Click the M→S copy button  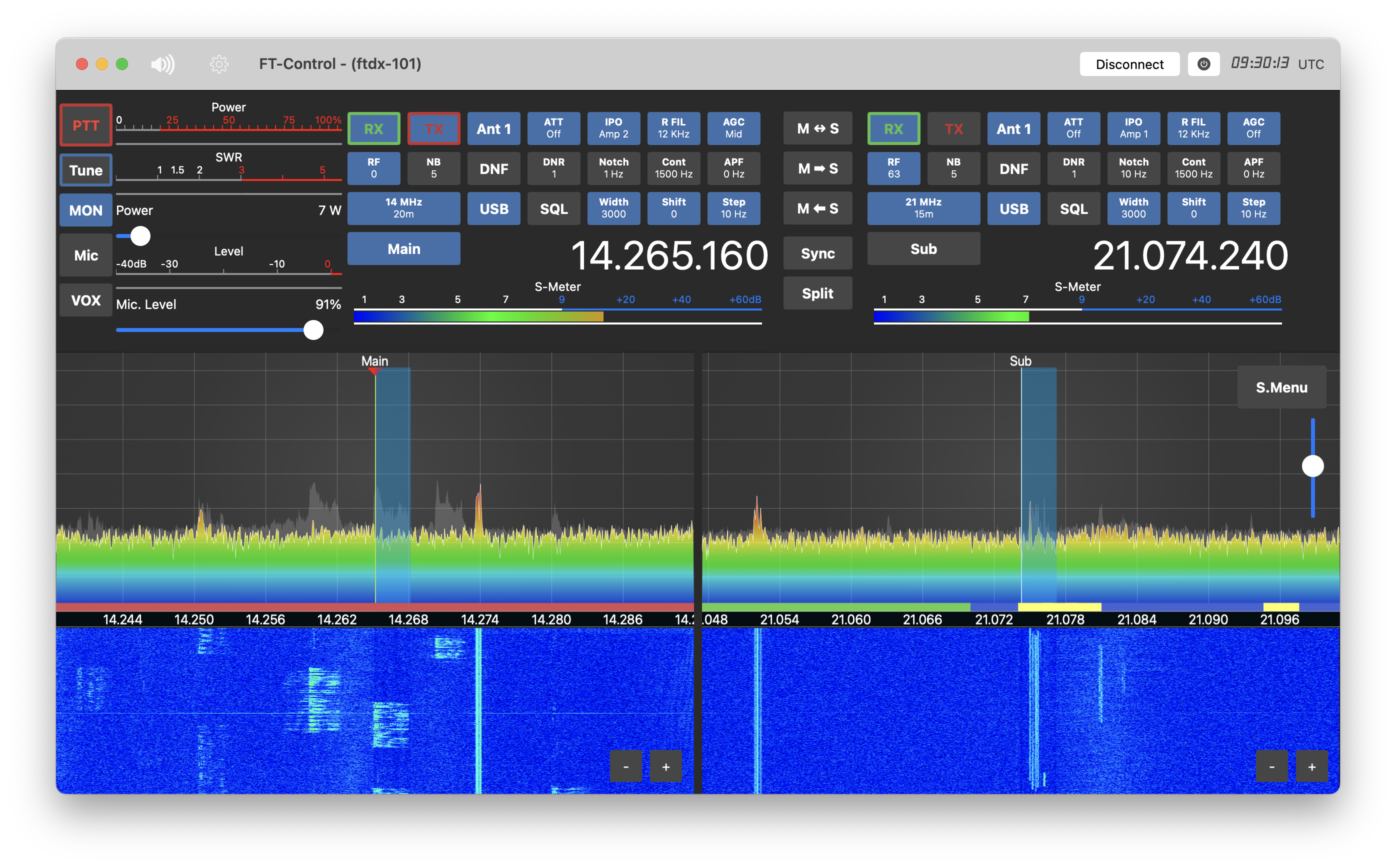tap(820, 167)
